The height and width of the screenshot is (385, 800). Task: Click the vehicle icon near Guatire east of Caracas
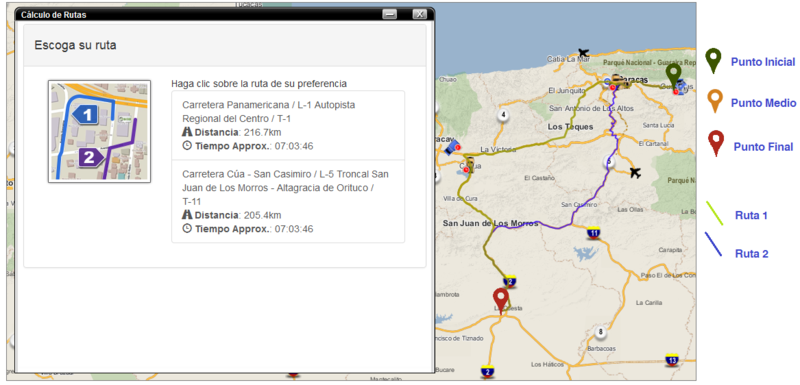coord(680,87)
